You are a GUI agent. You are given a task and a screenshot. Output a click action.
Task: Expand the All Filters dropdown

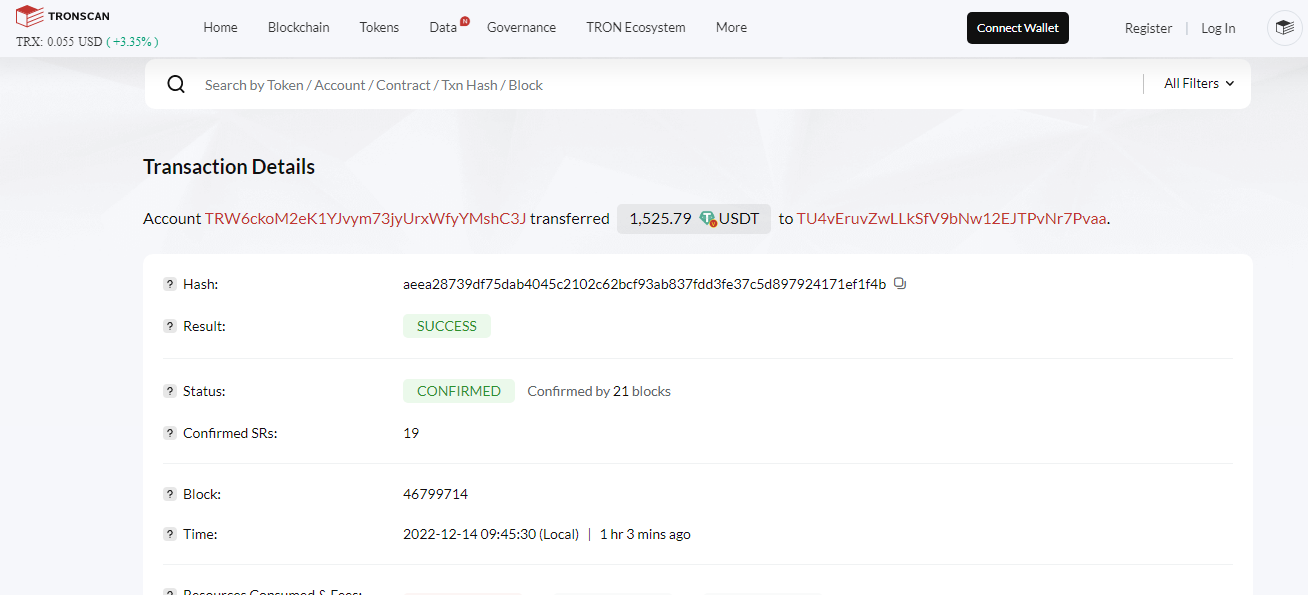point(1199,84)
